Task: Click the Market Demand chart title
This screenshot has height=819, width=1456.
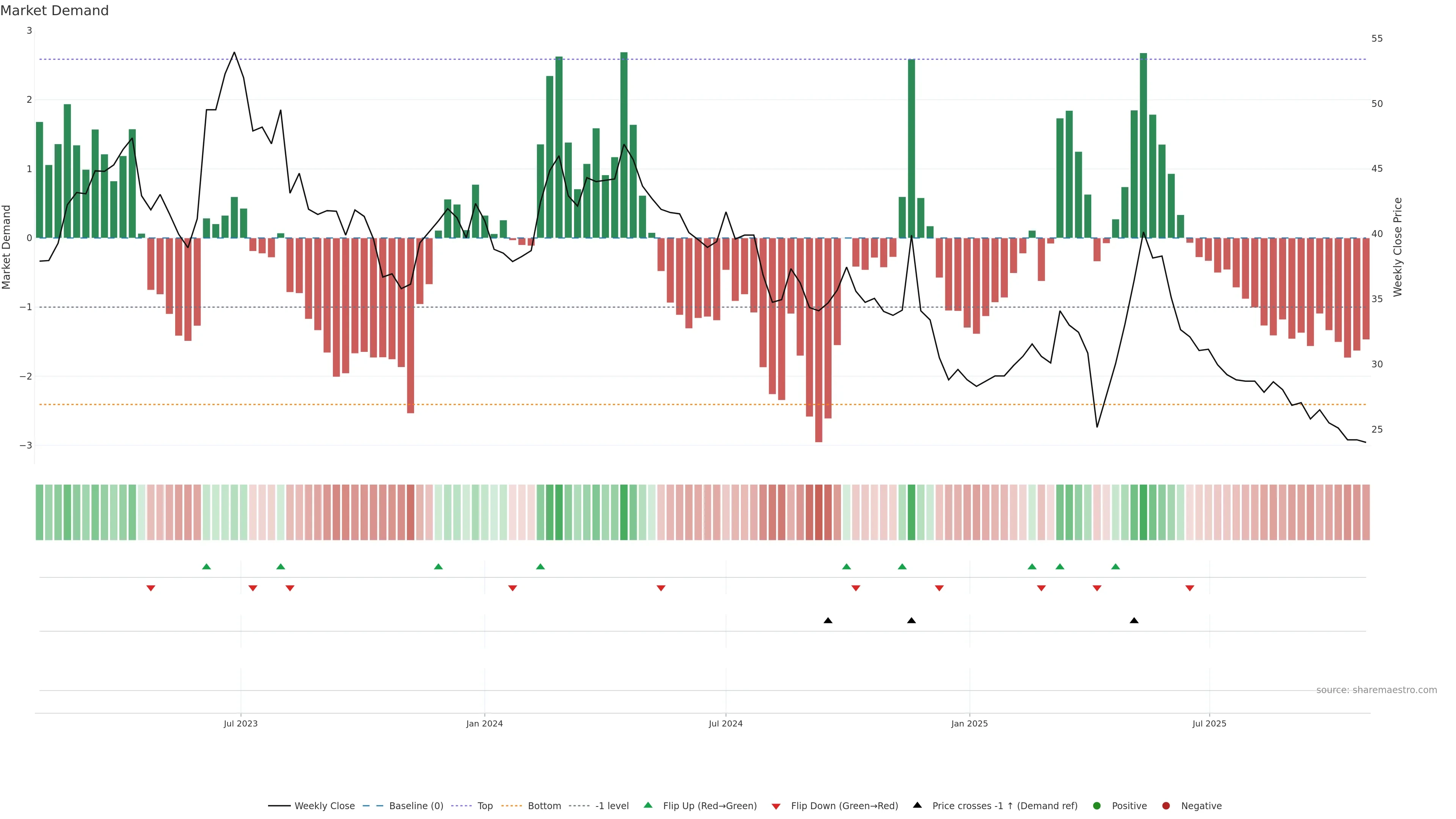Action: point(54,11)
